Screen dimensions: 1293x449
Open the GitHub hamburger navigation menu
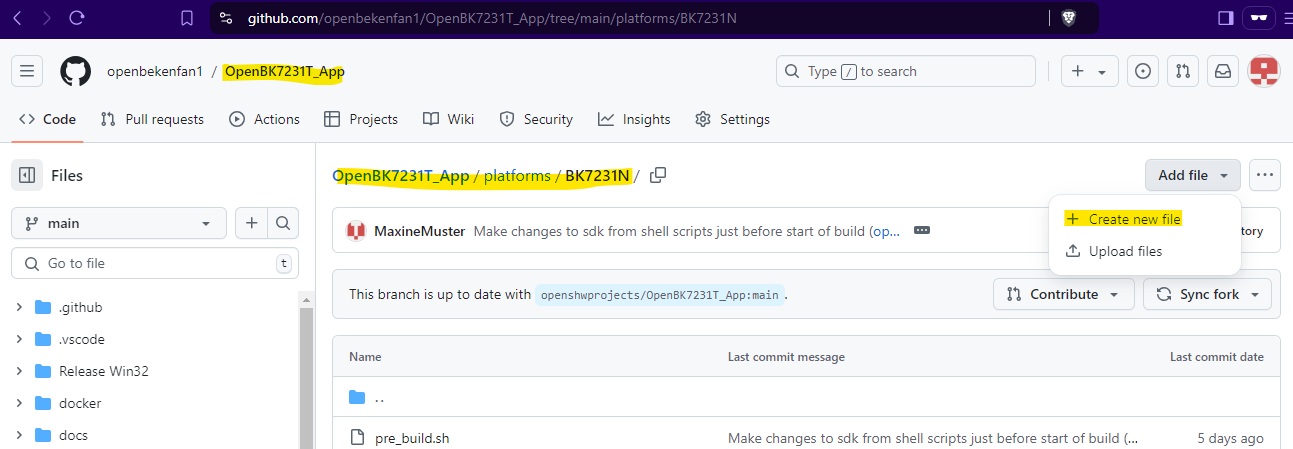coord(27,71)
